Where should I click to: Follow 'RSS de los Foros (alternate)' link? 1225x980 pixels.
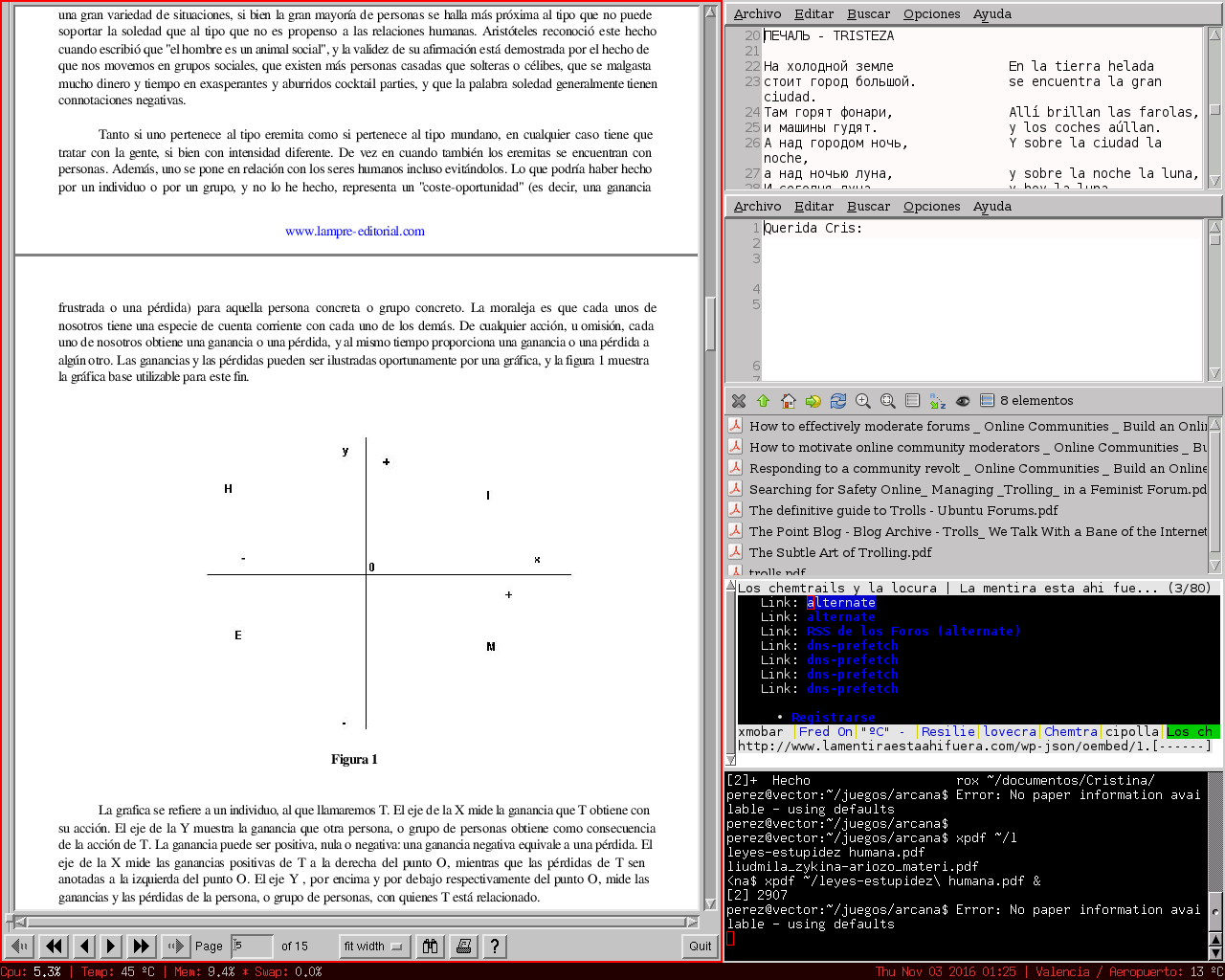[914, 632]
